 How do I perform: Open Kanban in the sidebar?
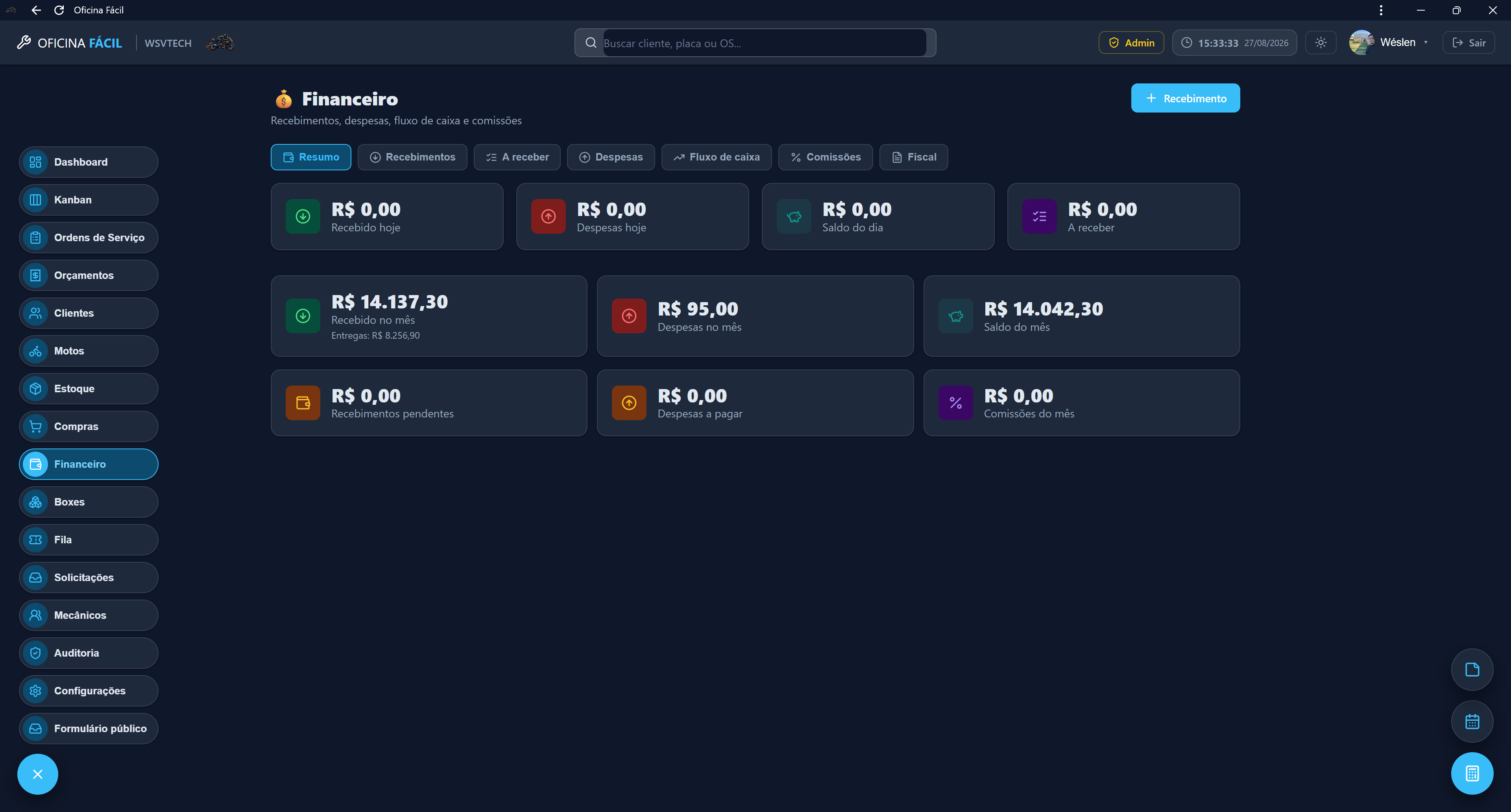[89, 200]
